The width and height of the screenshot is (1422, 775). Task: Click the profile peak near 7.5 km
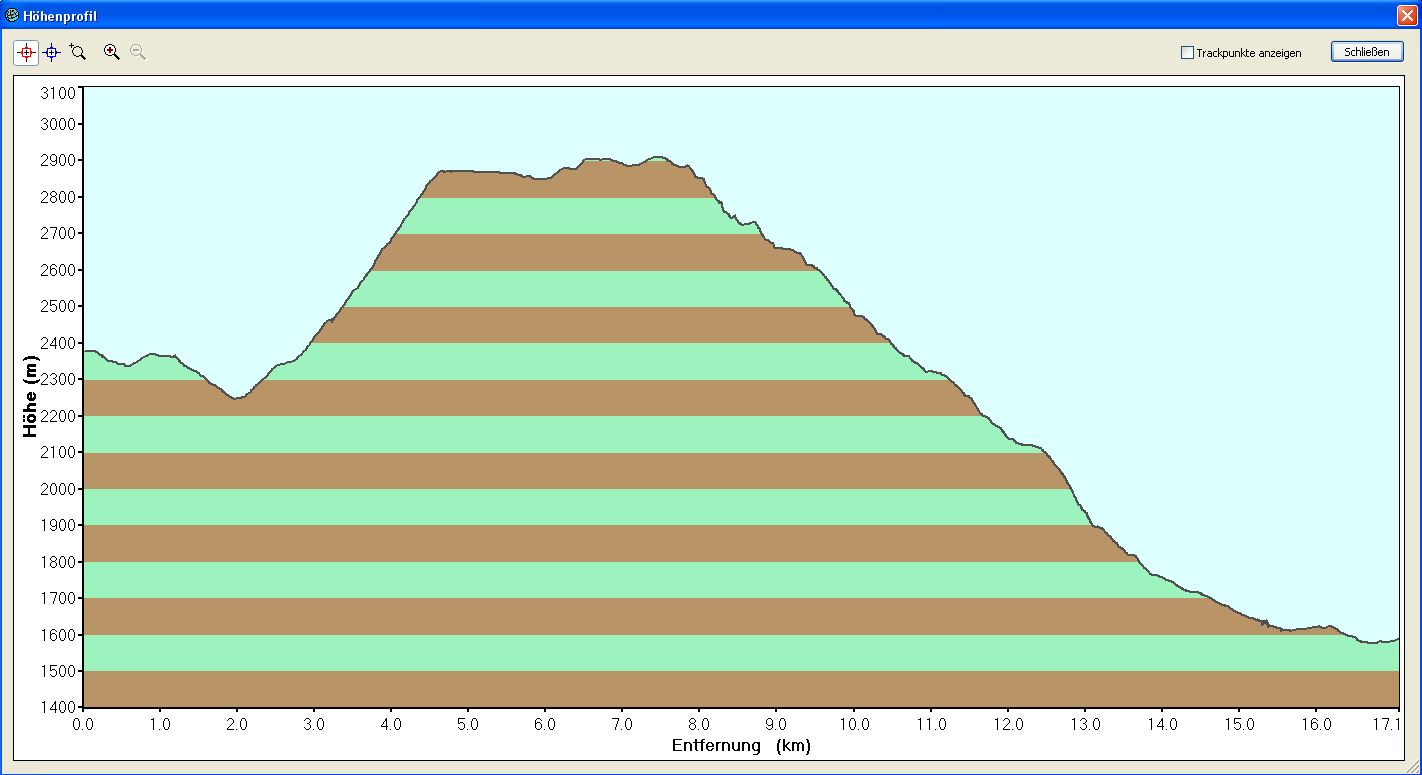(657, 157)
